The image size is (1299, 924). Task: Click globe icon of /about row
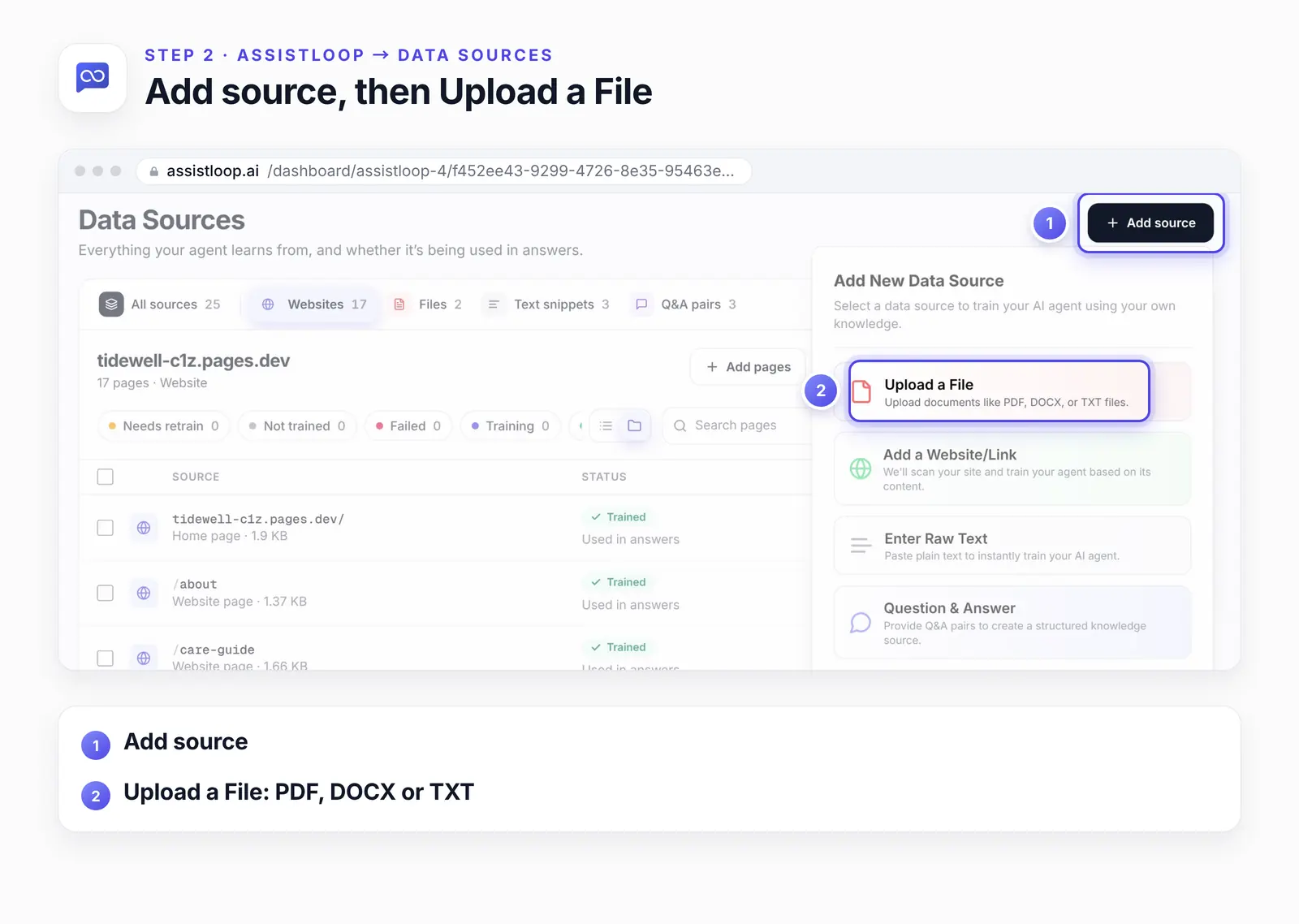[144, 593]
